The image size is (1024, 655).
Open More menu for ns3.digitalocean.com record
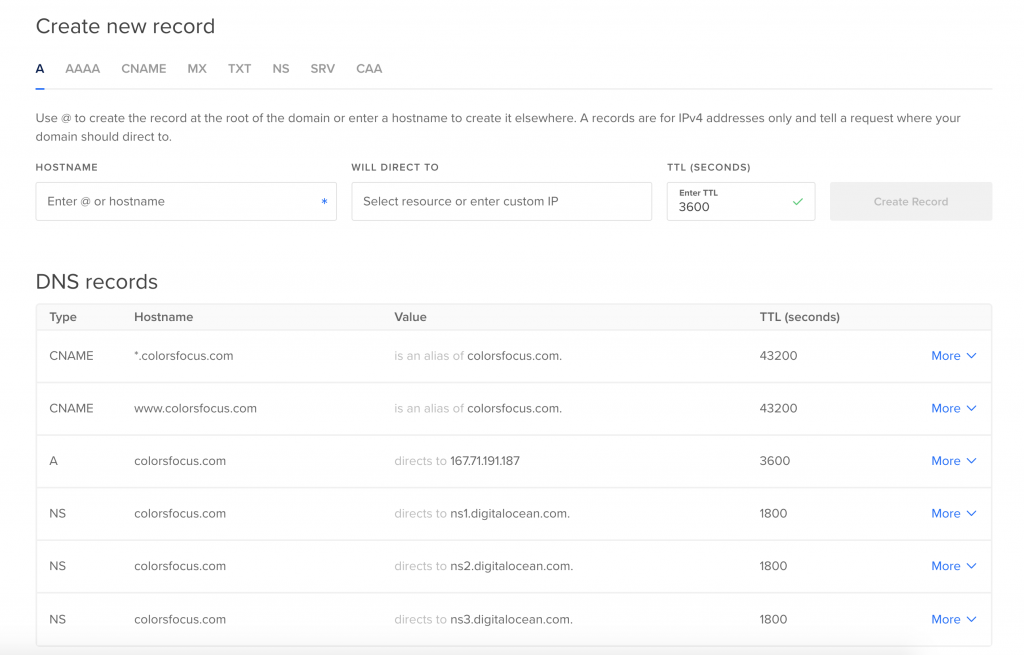point(953,619)
